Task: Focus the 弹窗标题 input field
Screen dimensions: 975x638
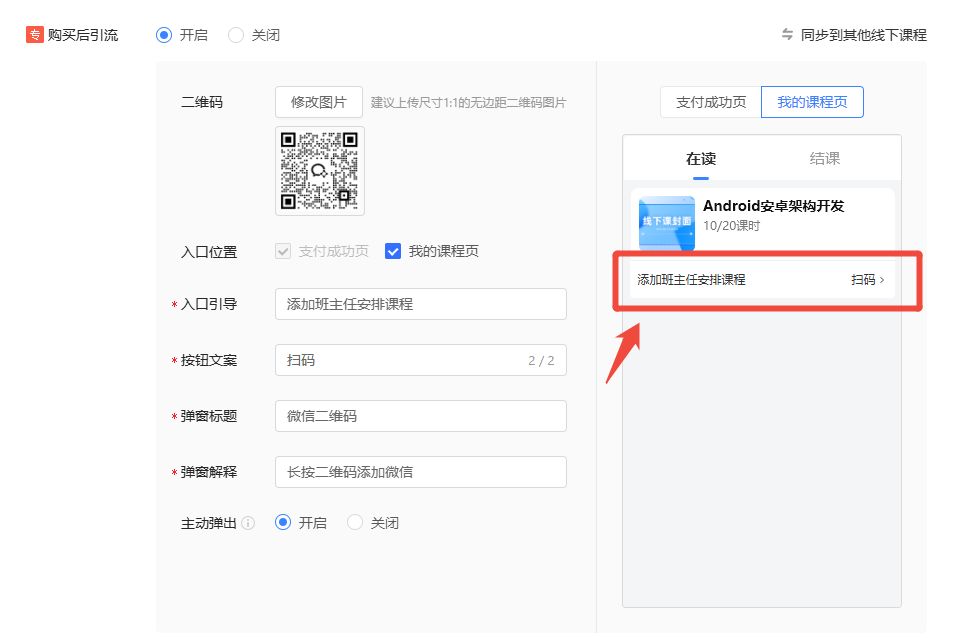Action: point(420,416)
